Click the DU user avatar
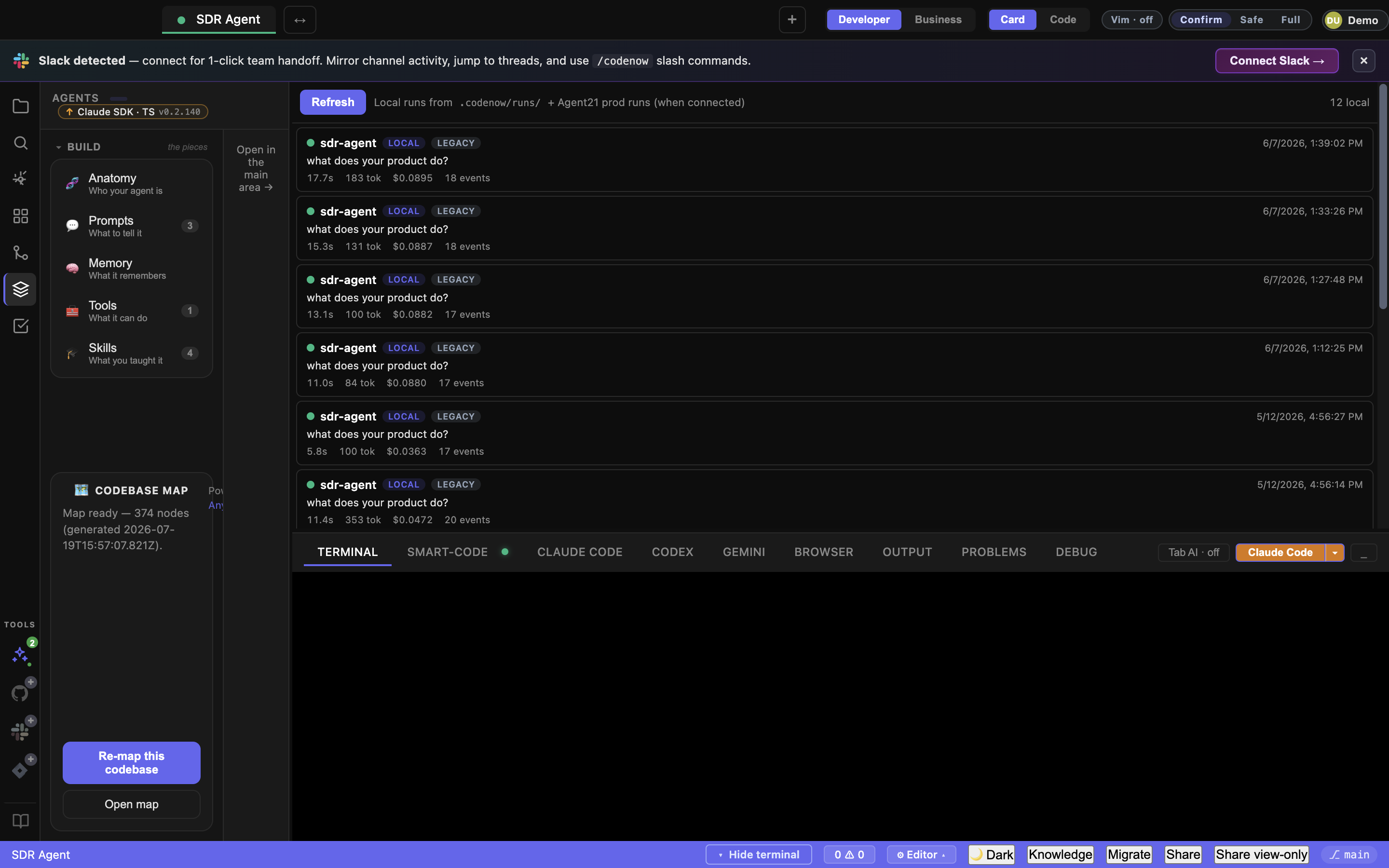 1334,20
